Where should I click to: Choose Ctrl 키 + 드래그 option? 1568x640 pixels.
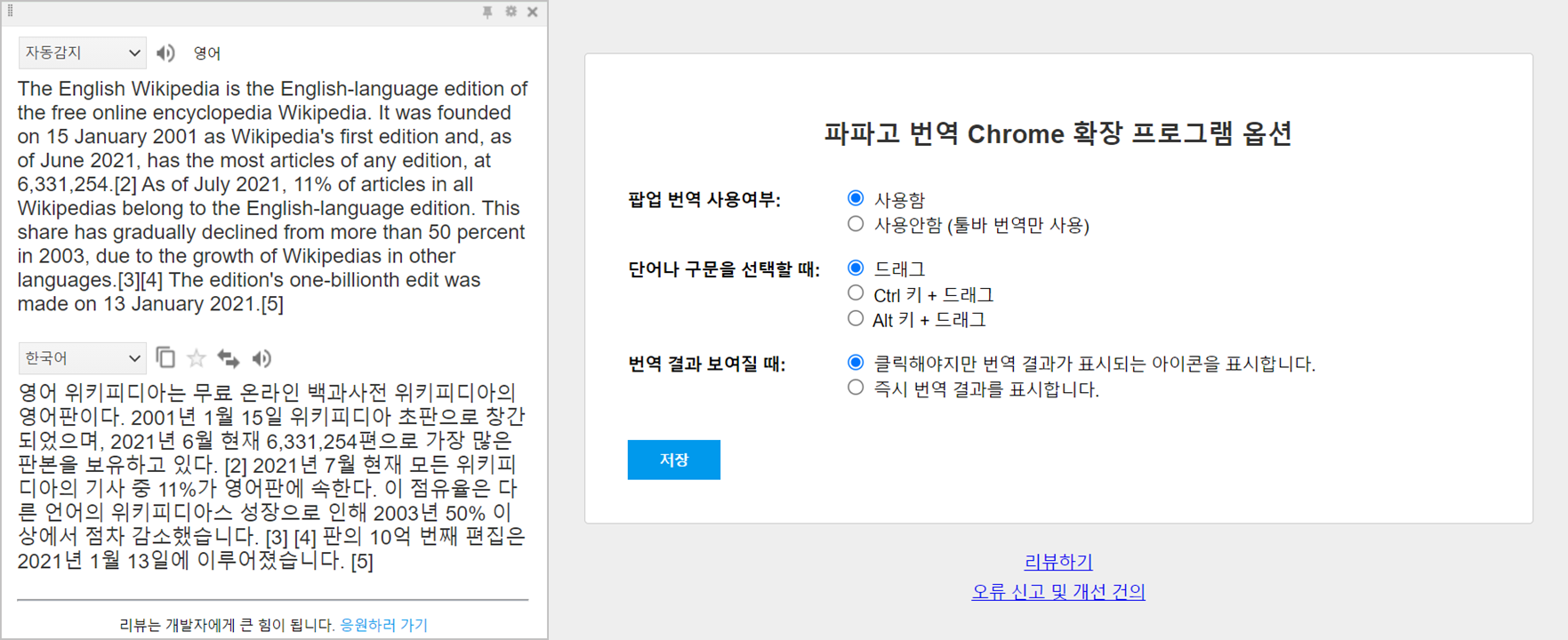point(856,293)
